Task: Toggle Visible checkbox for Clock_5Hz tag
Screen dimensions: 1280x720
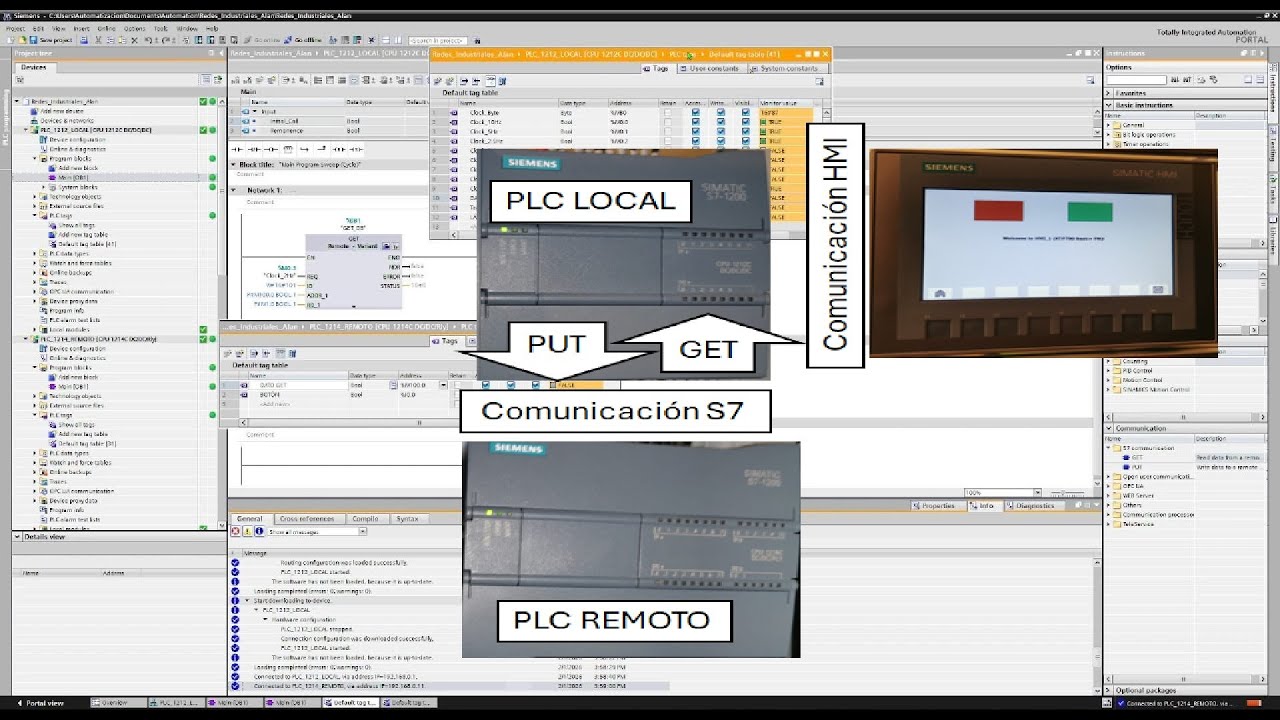Action: point(746,132)
